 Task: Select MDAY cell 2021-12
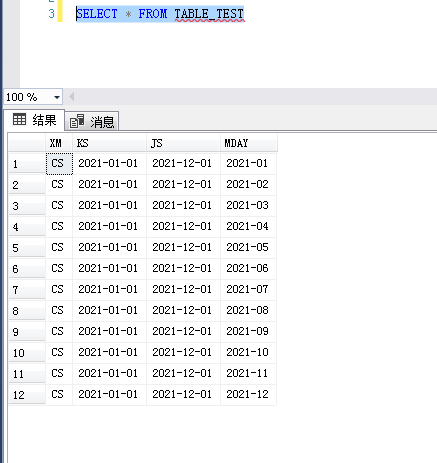pos(248,394)
